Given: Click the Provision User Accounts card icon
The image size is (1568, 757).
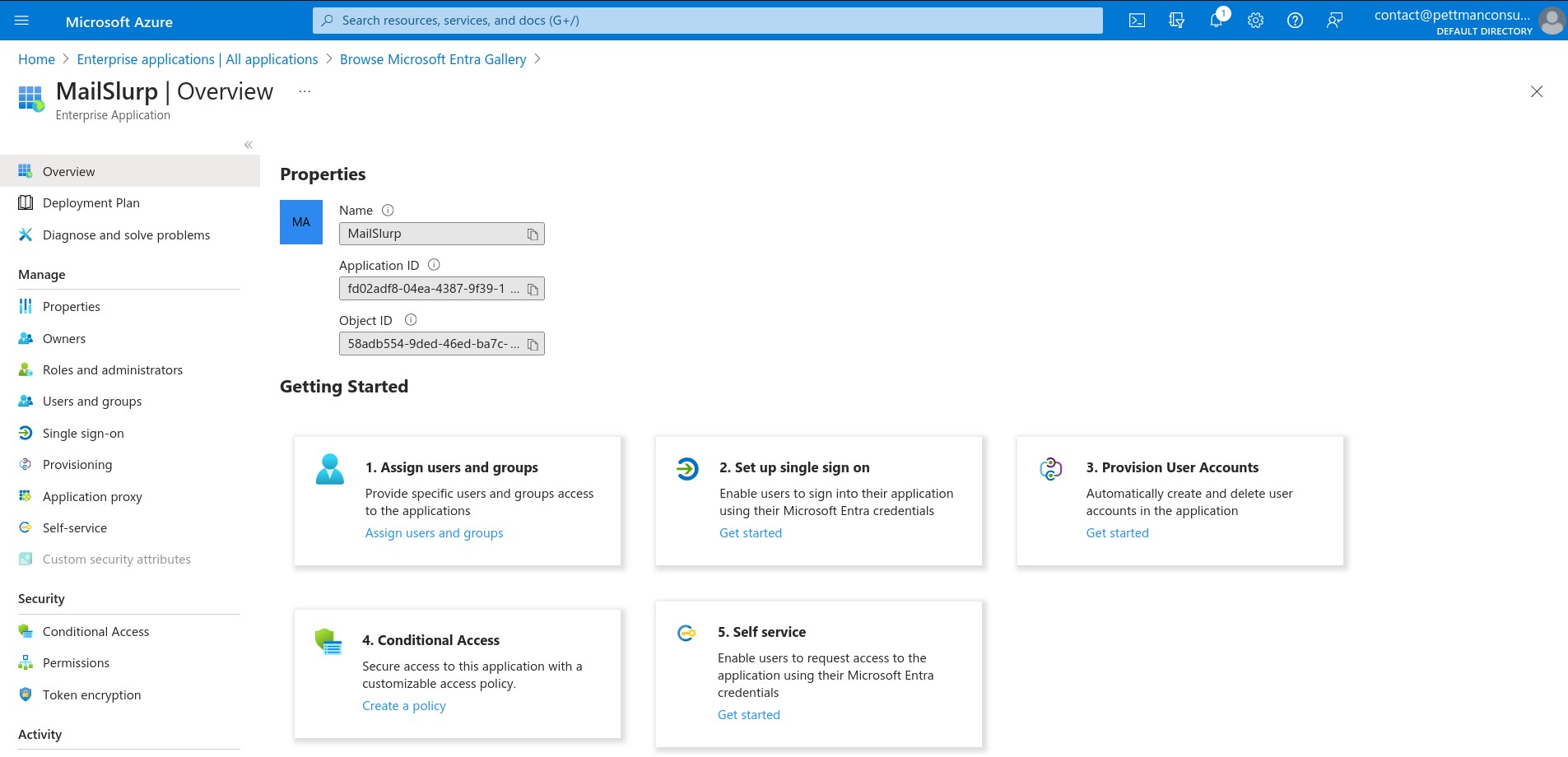Looking at the screenshot, I should pos(1051,469).
